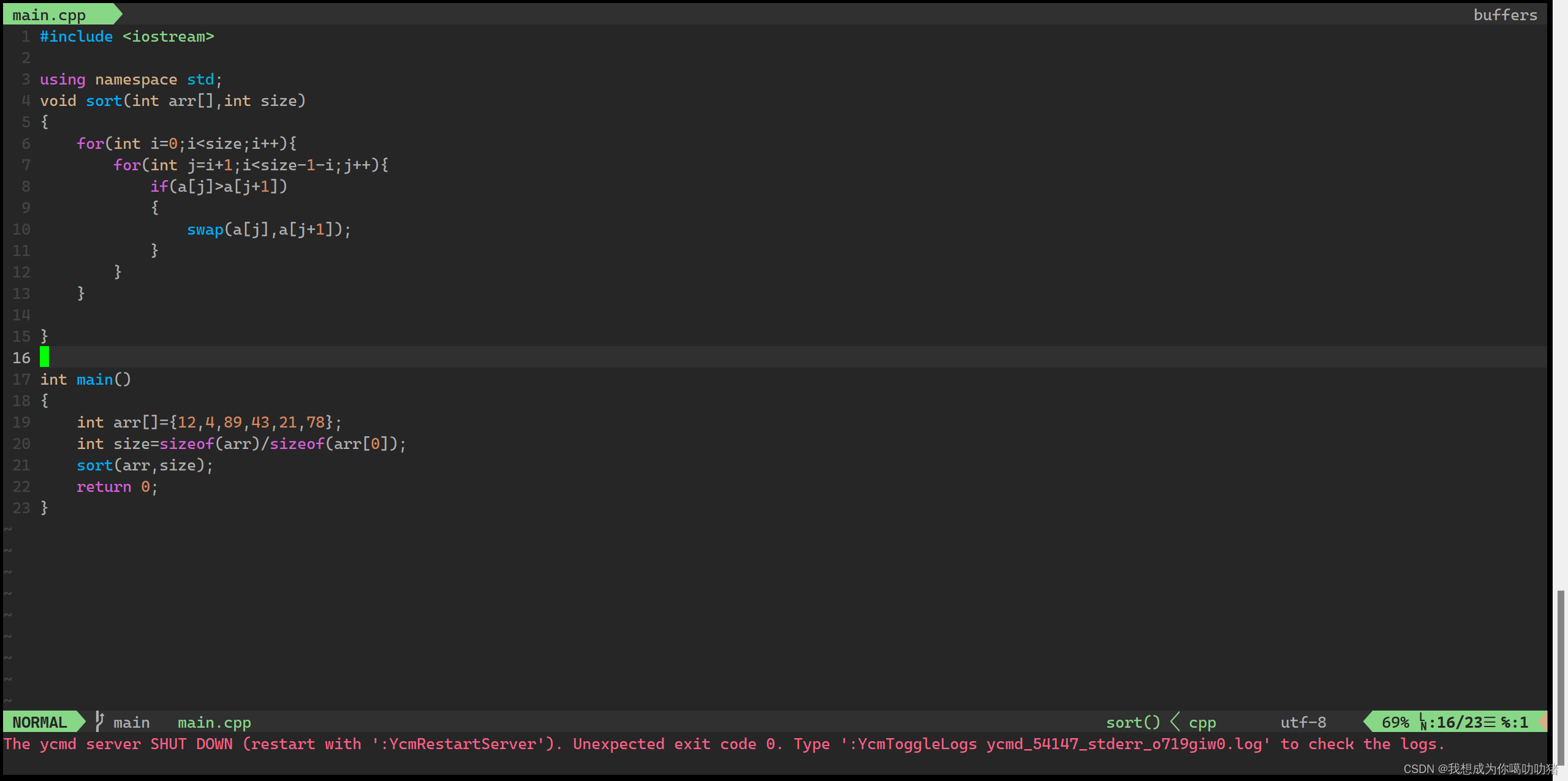Click the 'buffers' label in tabline
This screenshot has width=1568, height=781.
click(1505, 15)
